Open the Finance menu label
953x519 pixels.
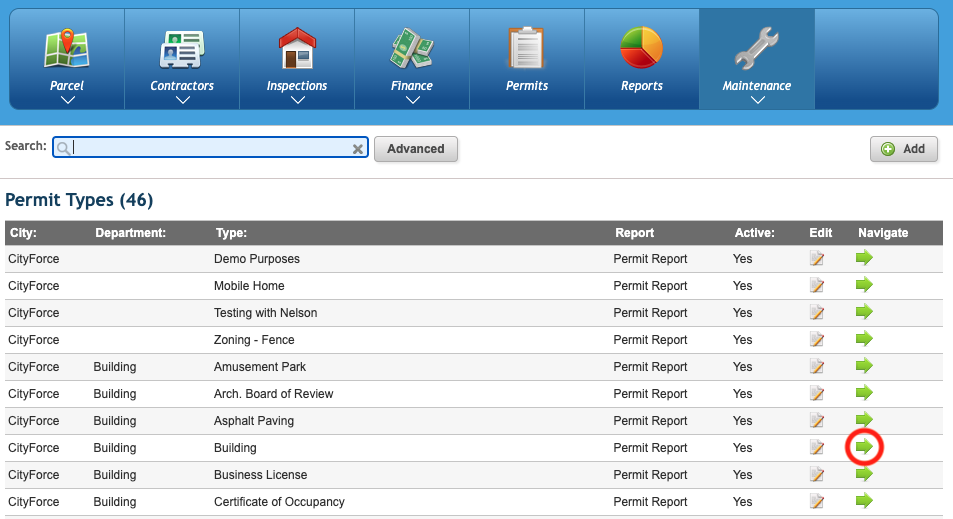tap(411, 86)
